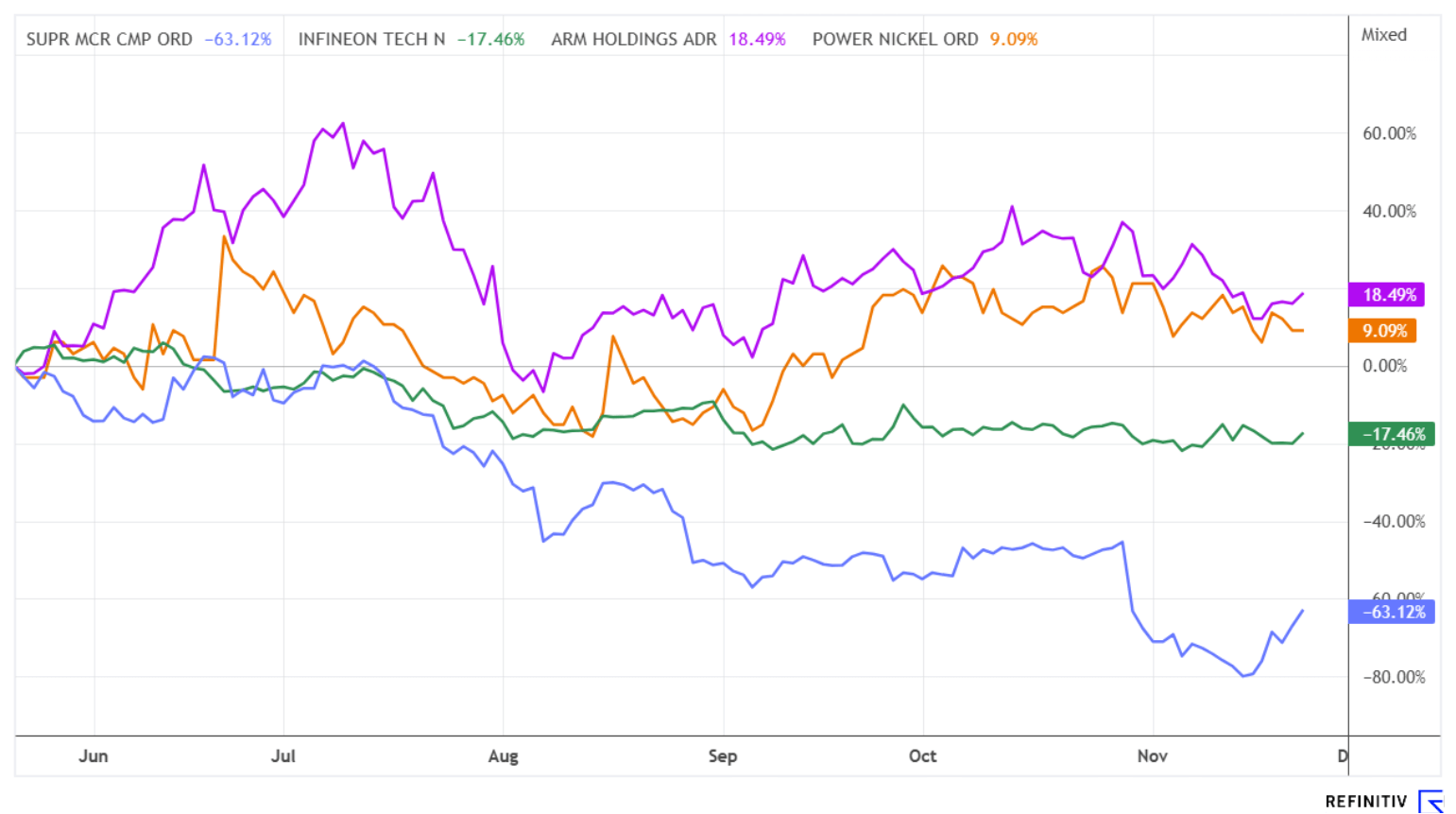Click the -80.00% level on price axis
This screenshot has height=814, width=1456.
click(1393, 677)
